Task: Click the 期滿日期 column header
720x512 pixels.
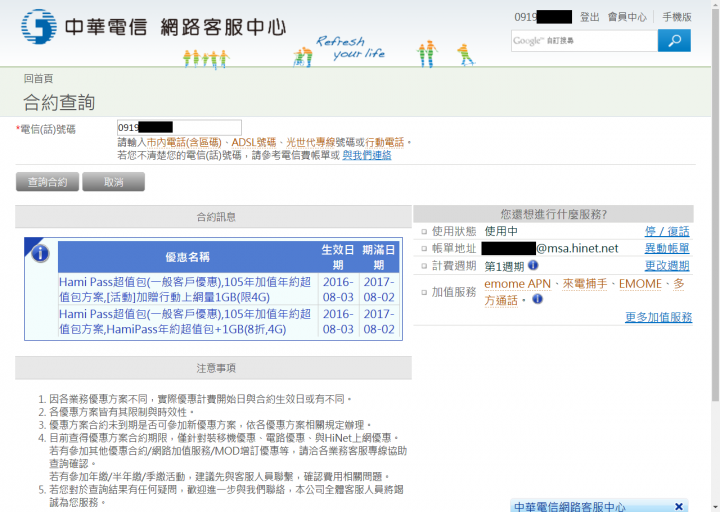Action: click(378, 257)
